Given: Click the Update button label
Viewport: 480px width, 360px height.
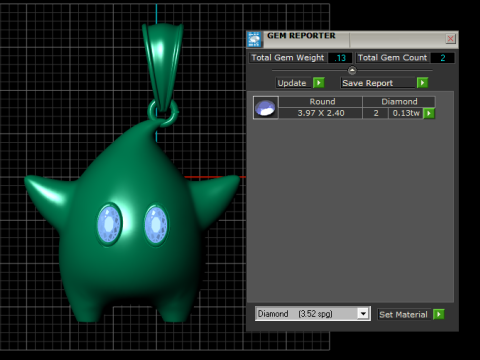Looking at the screenshot, I should pos(292,83).
